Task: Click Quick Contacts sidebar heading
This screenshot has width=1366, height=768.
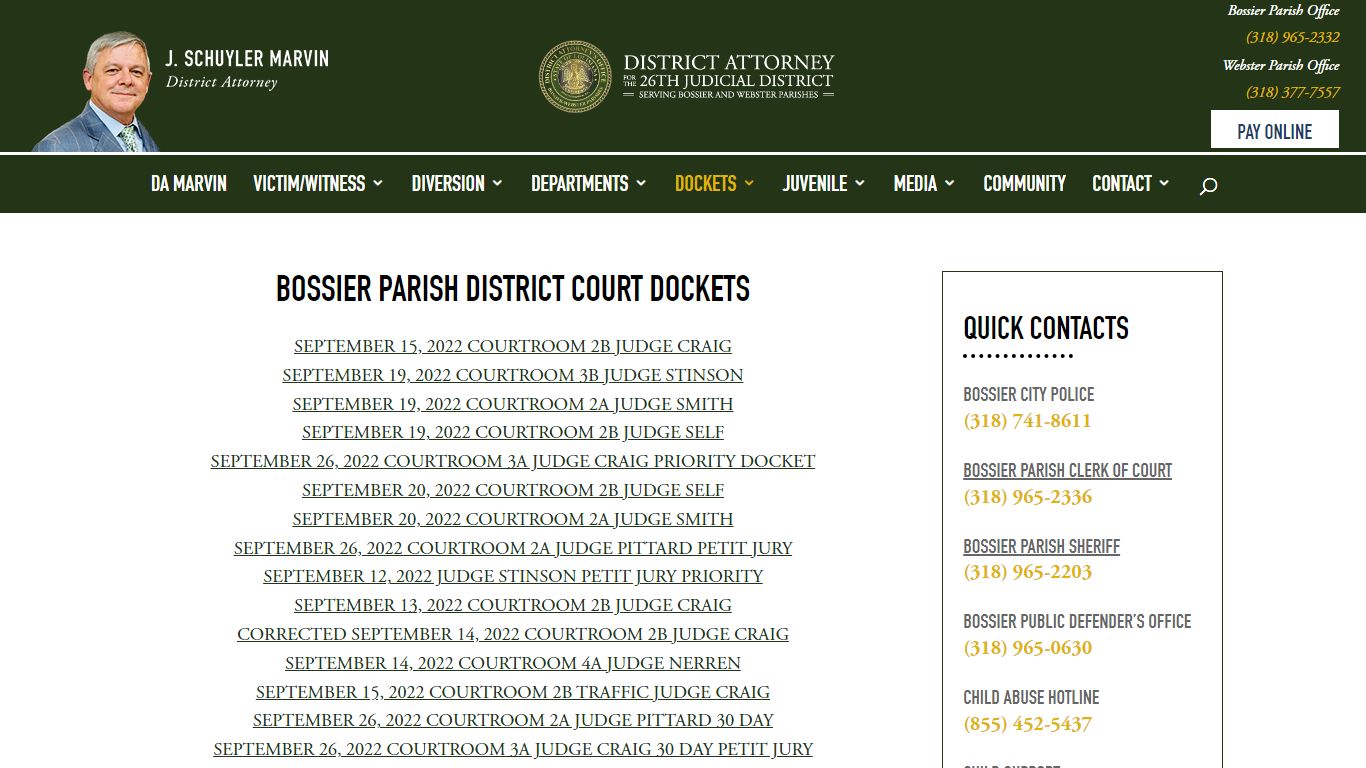Action: point(1046,328)
